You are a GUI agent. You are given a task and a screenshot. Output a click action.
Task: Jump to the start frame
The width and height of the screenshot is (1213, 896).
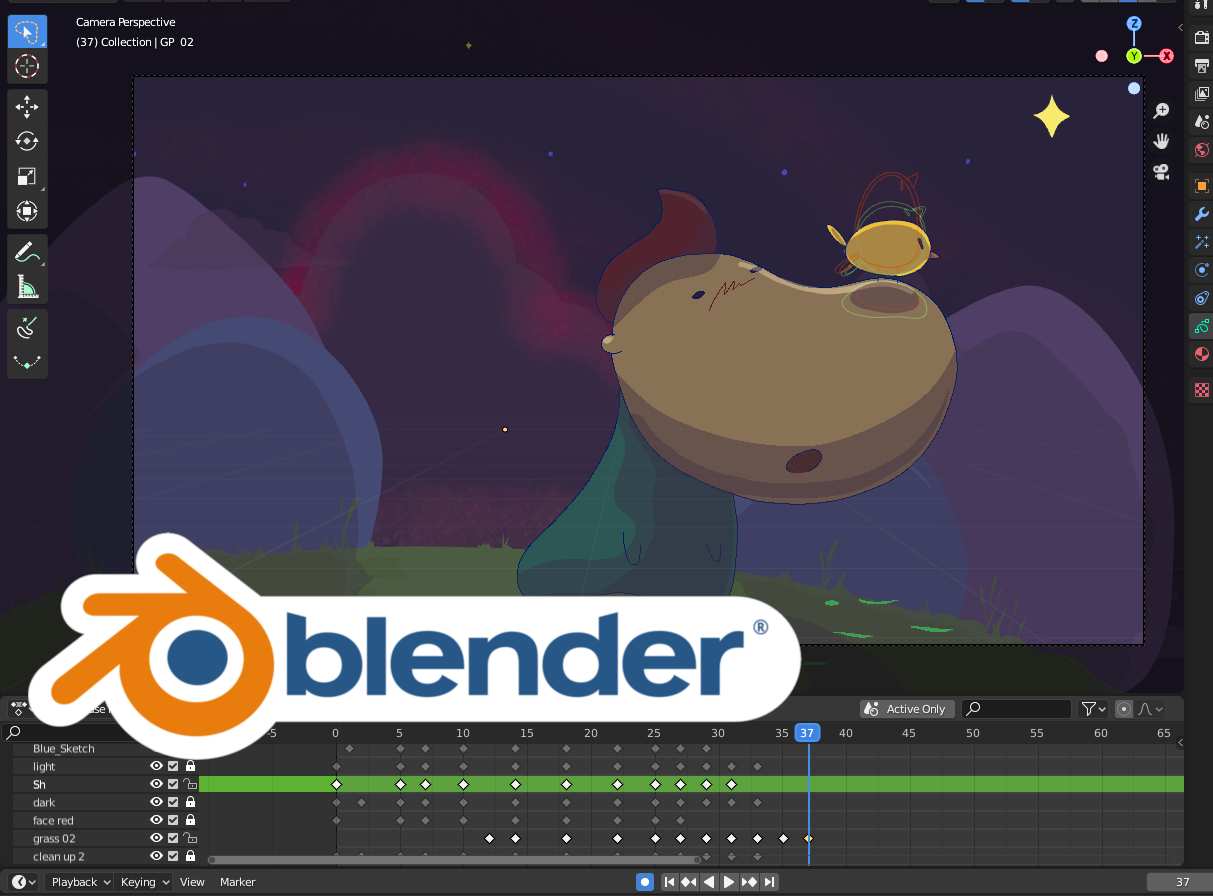668,882
